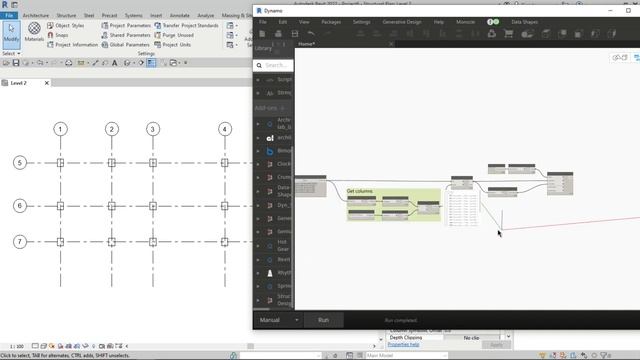Toggle background preview icon on Dynamo canvas
The image size is (640, 360).
(x=620, y=58)
